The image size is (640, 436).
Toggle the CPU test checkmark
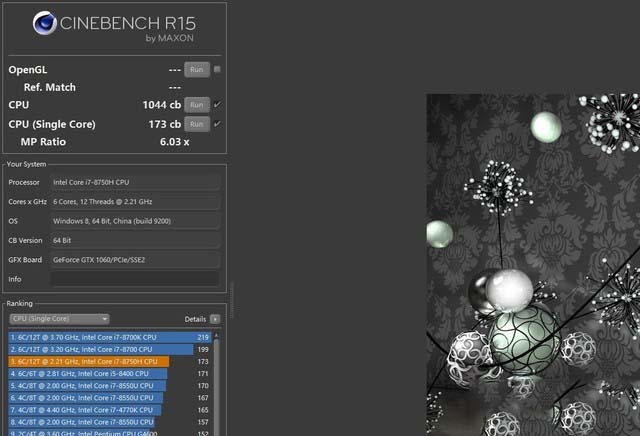point(217,105)
